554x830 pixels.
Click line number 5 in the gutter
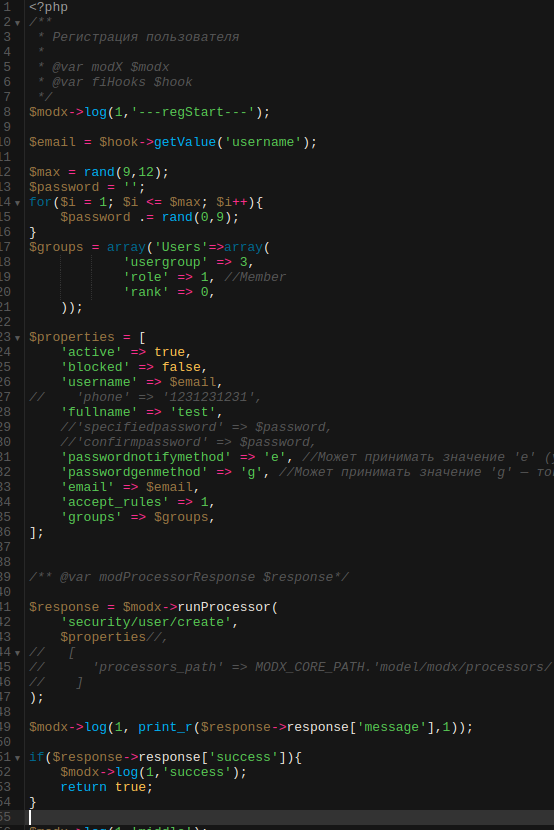6,67
